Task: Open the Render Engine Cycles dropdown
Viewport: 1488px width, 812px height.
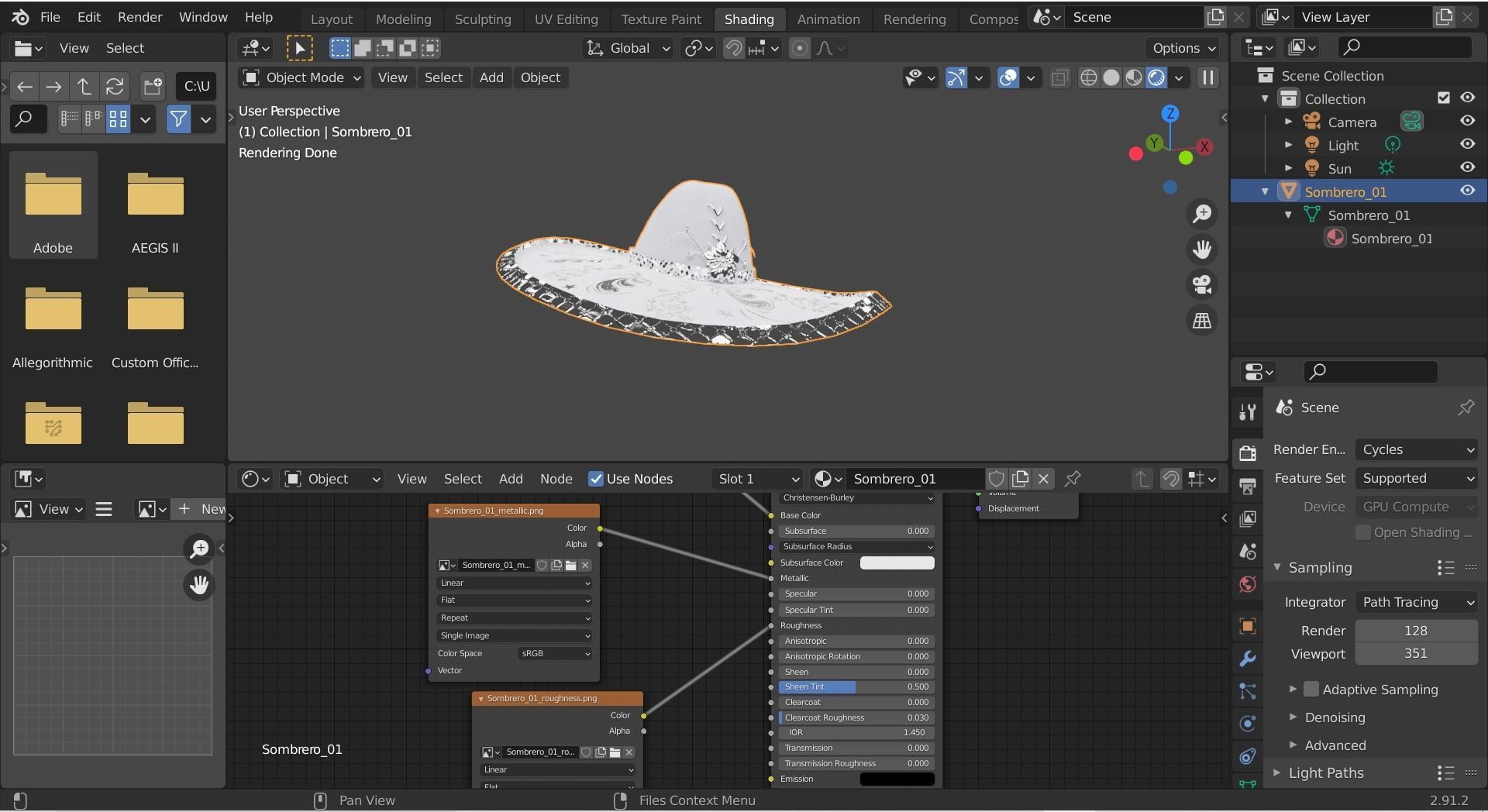Action: pyautogui.click(x=1417, y=449)
